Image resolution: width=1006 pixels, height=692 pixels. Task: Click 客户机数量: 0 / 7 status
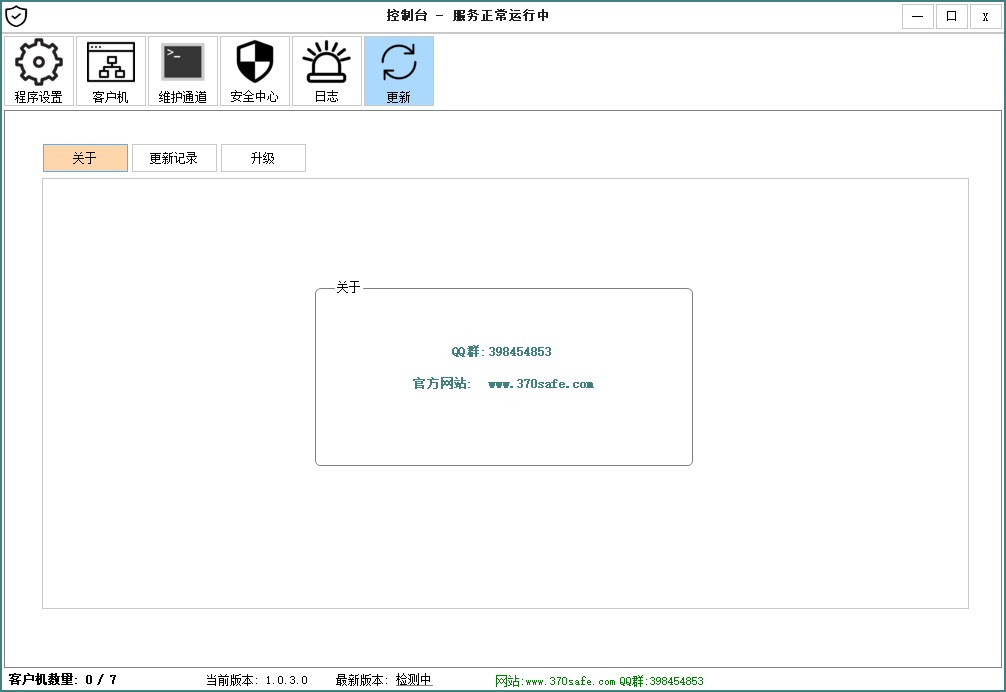pos(62,679)
